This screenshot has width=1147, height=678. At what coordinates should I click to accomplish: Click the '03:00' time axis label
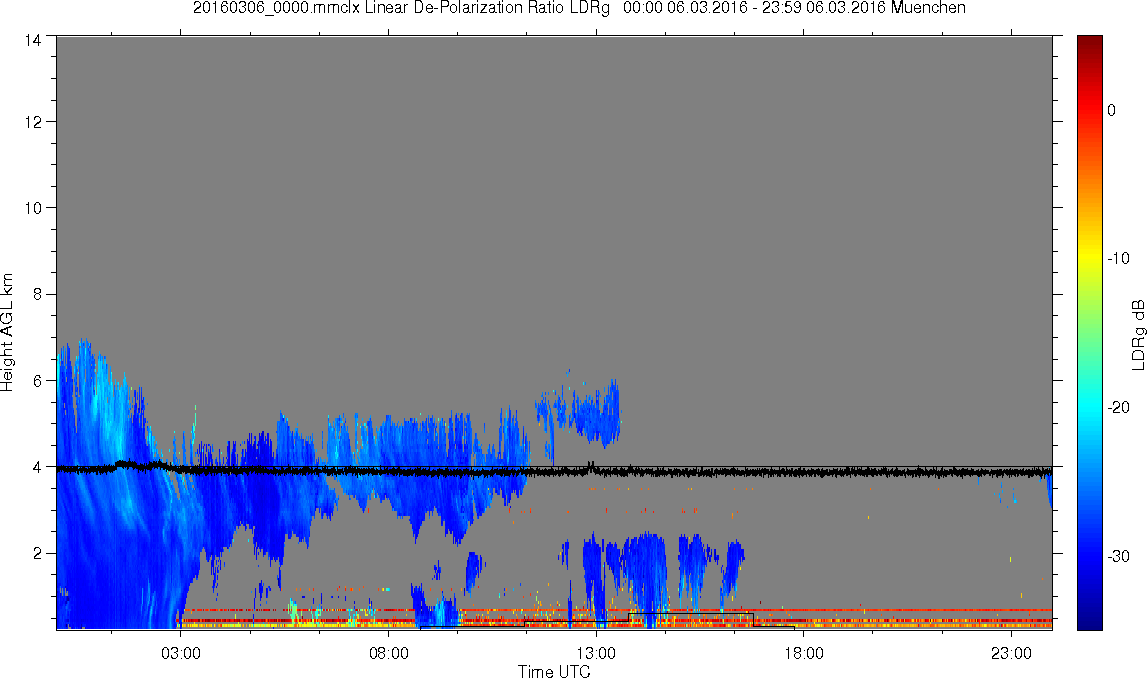[181, 653]
